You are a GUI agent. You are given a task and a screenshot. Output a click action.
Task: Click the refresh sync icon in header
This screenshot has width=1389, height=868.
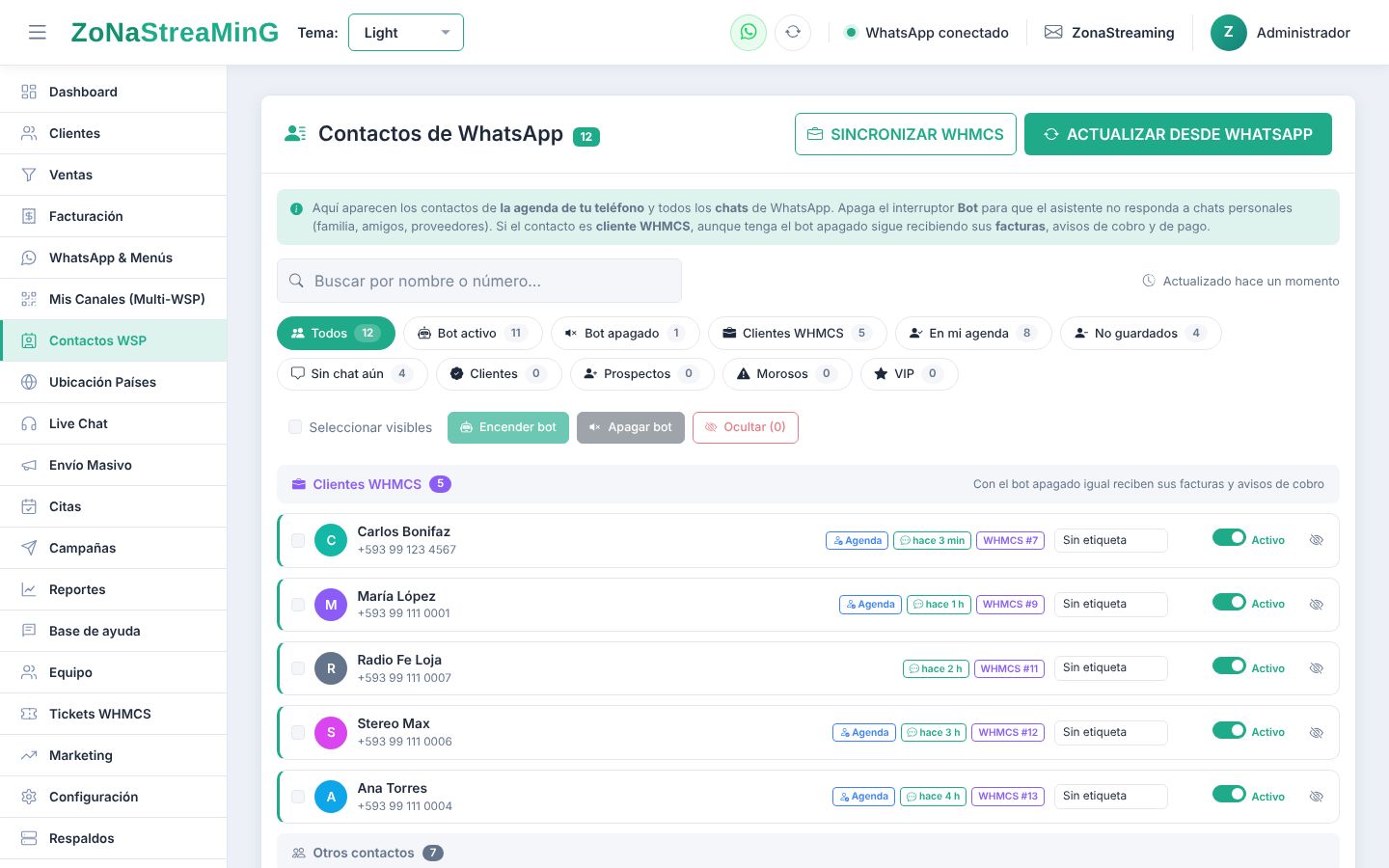coord(793,33)
